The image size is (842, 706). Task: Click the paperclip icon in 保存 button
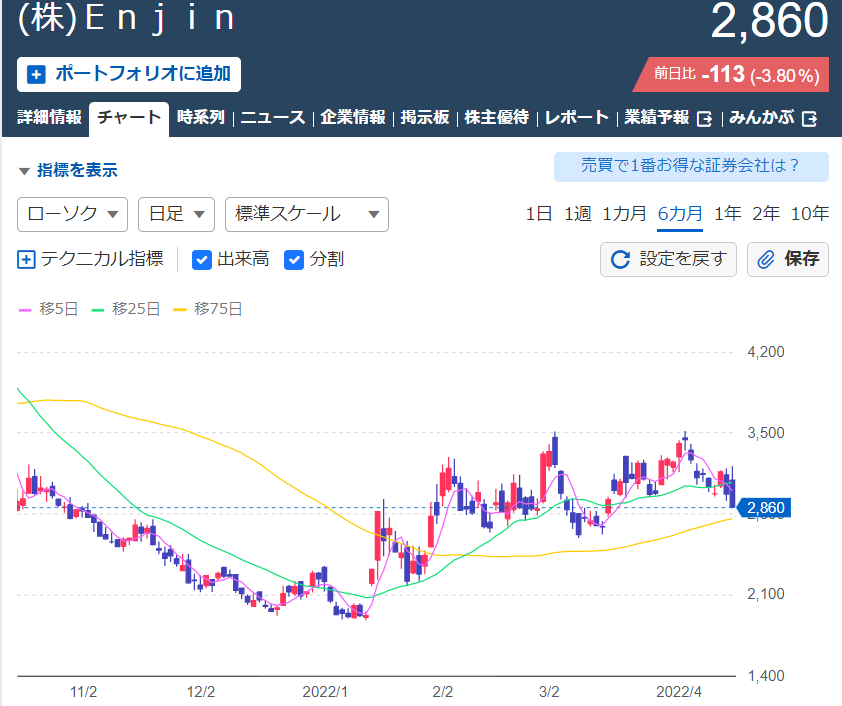(x=766, y=259)
